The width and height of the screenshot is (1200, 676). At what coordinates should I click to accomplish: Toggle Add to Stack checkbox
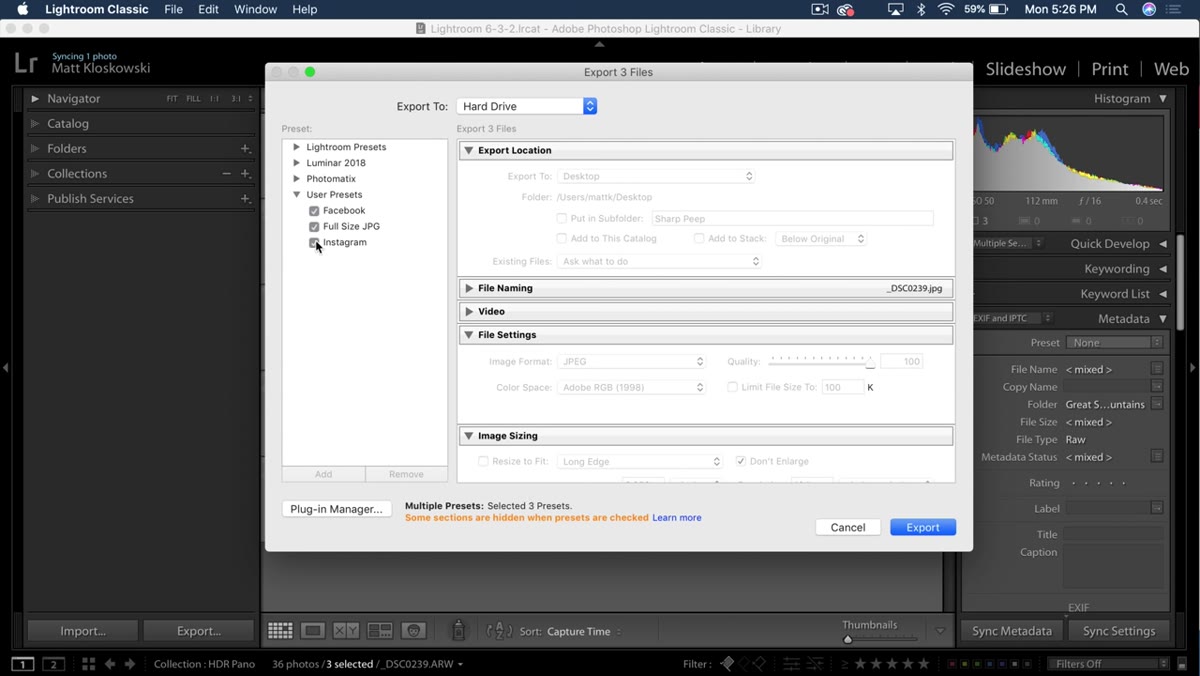coord(699,239)
